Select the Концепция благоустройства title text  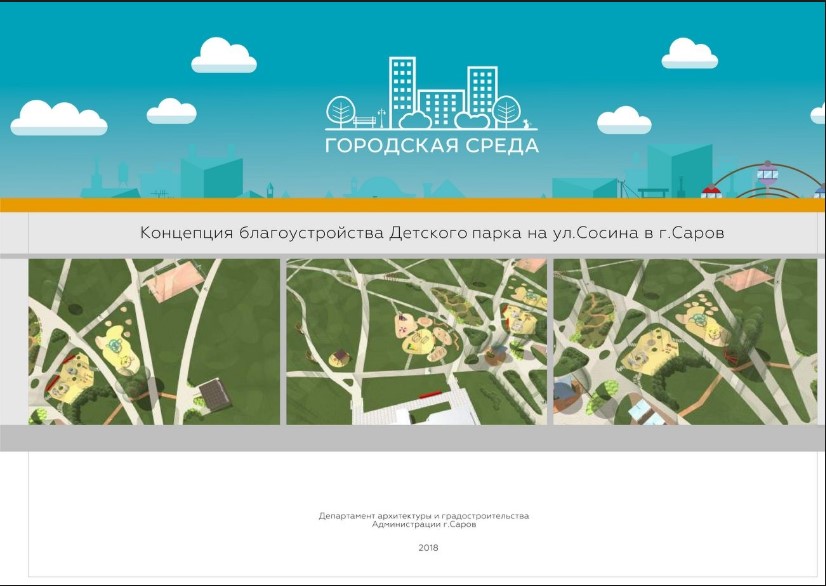point(431,233)
